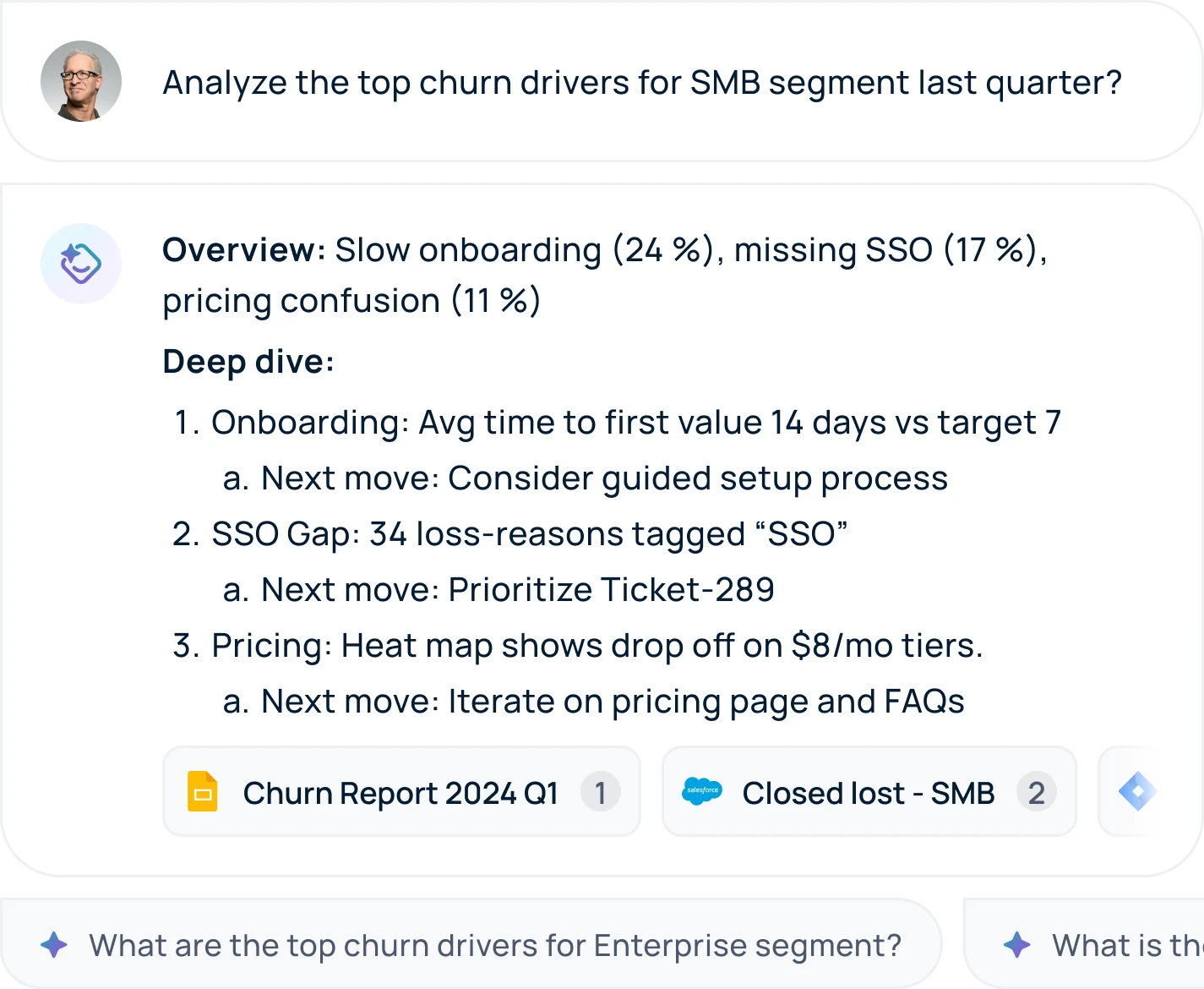The height and width of the screenshot is (989, 1204).
Task: Click the user's SMB churn question text
Action: [641, 83]
